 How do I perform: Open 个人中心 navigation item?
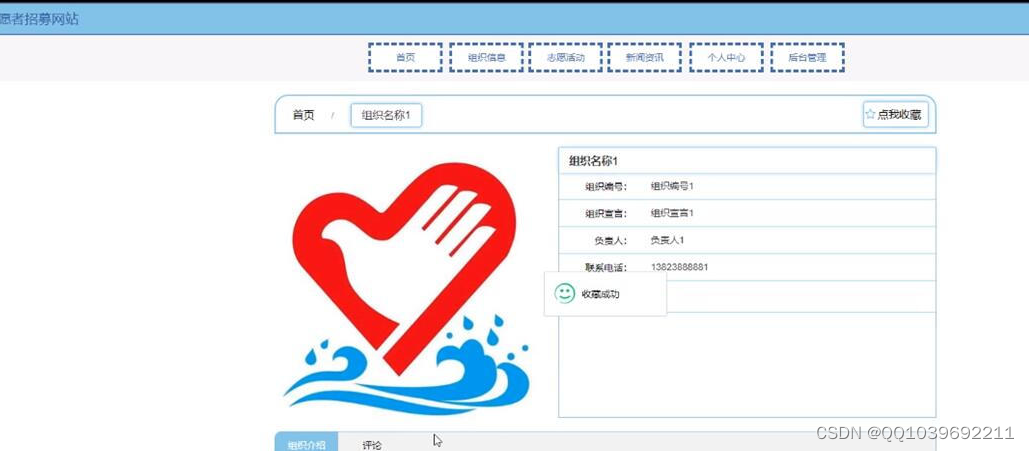point(726,58)
